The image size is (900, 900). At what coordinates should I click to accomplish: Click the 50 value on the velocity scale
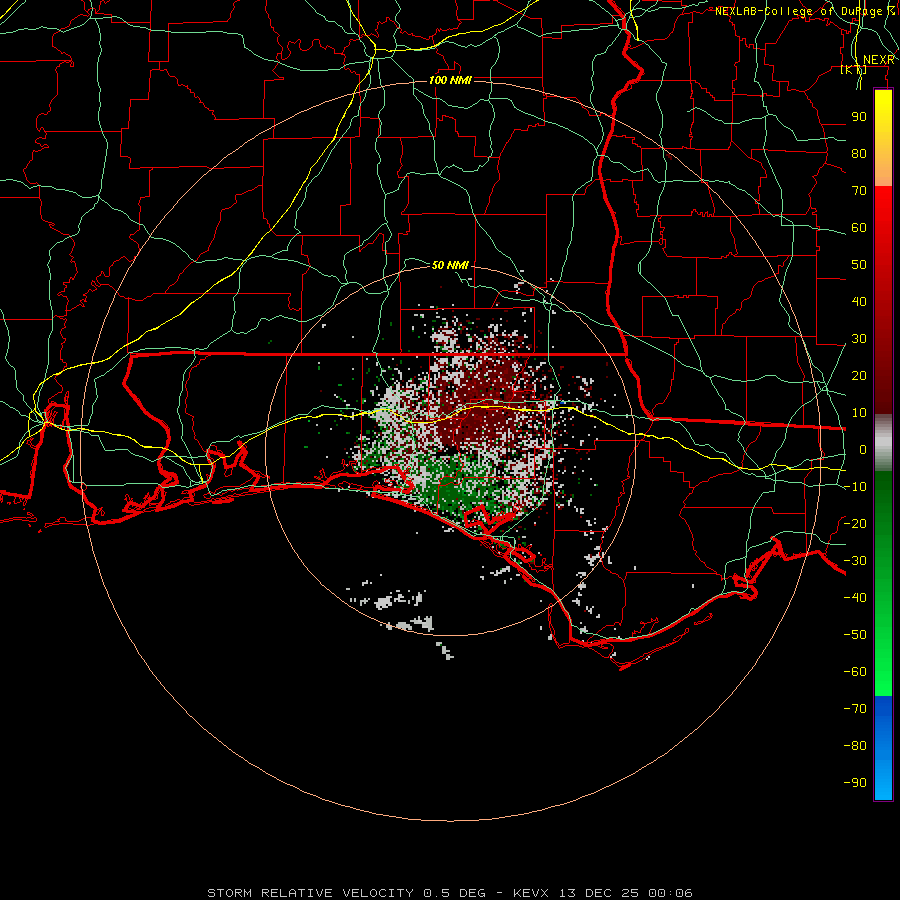coord(859,265)
